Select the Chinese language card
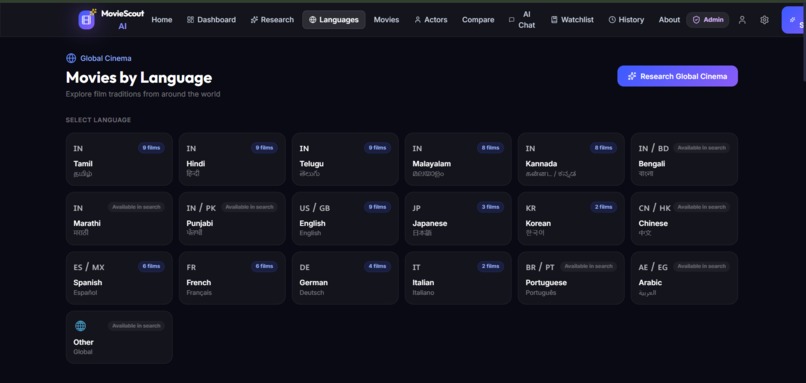The image size is (806, 383). pos(684,218)
